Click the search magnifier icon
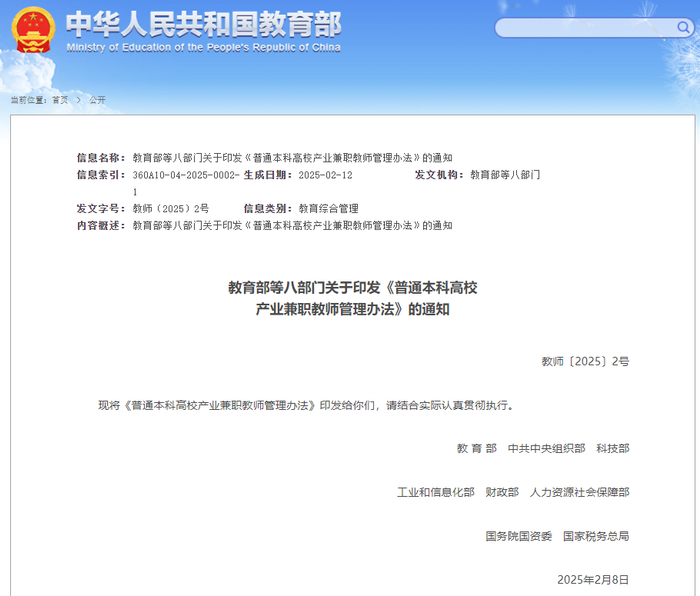700x596 pixels. tap(683, 28)
